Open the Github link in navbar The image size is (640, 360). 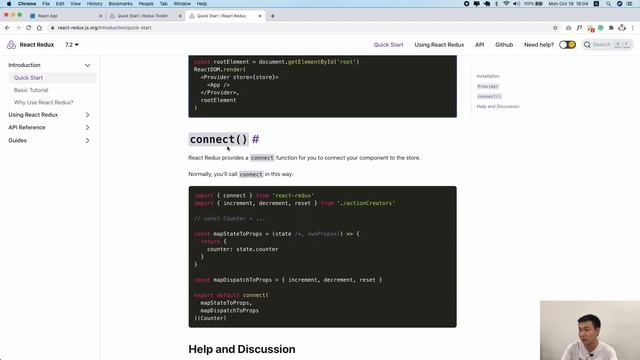504,44
